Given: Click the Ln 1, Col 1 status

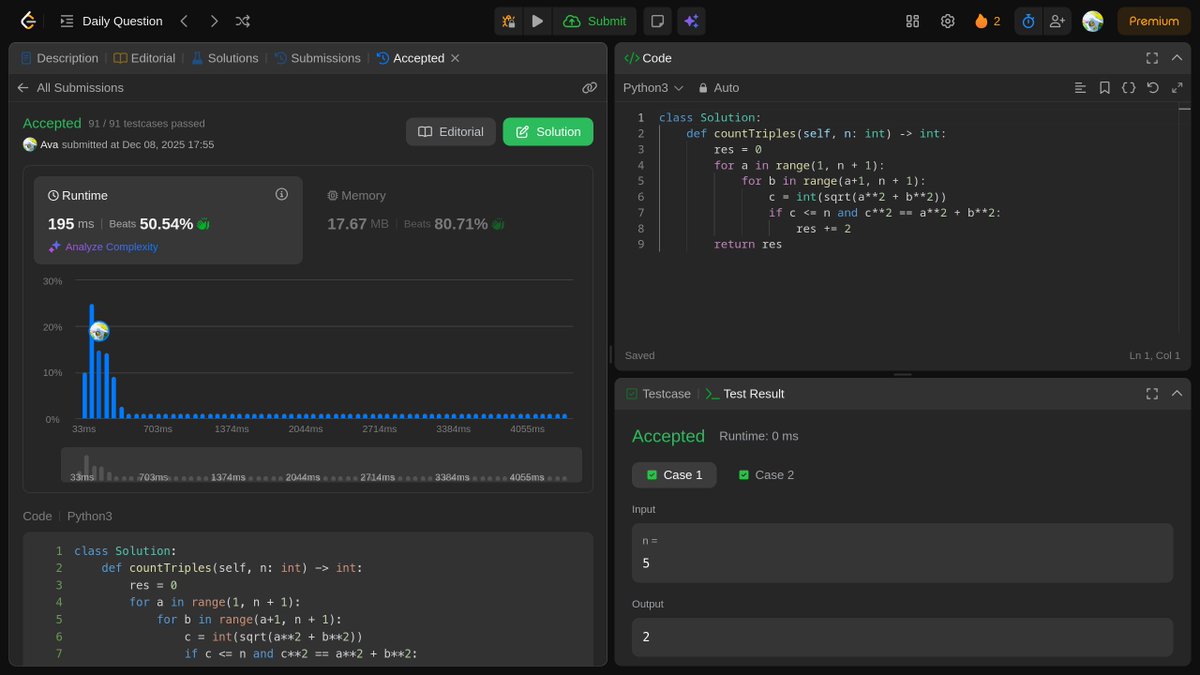Looking at the screenshot, I should coord(1154,355).
